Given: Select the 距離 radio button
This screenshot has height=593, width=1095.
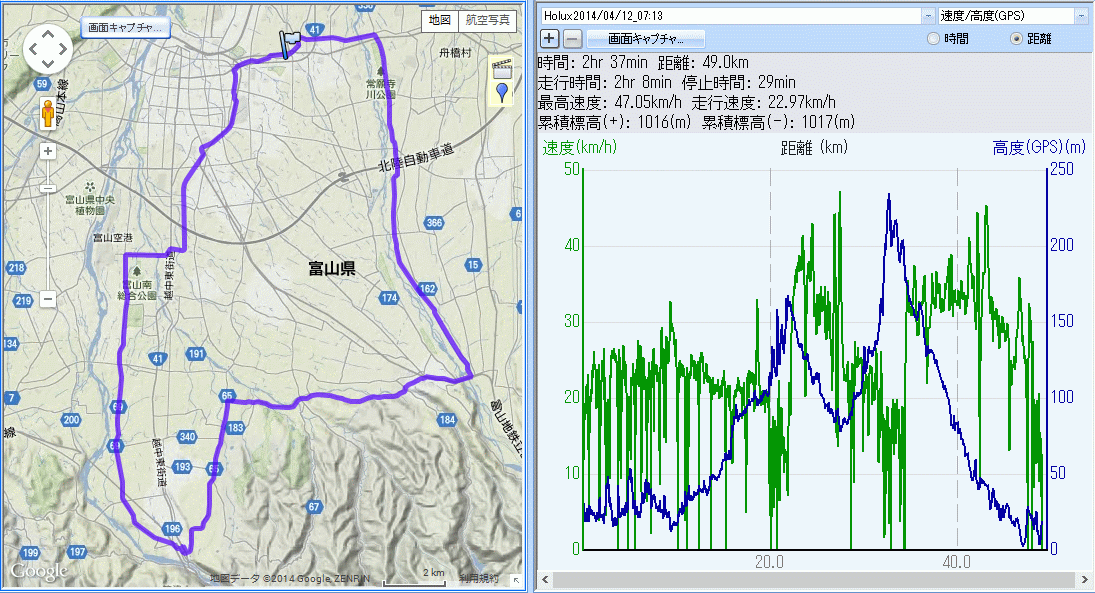Looking at the screenshot, I should 1017,39.
